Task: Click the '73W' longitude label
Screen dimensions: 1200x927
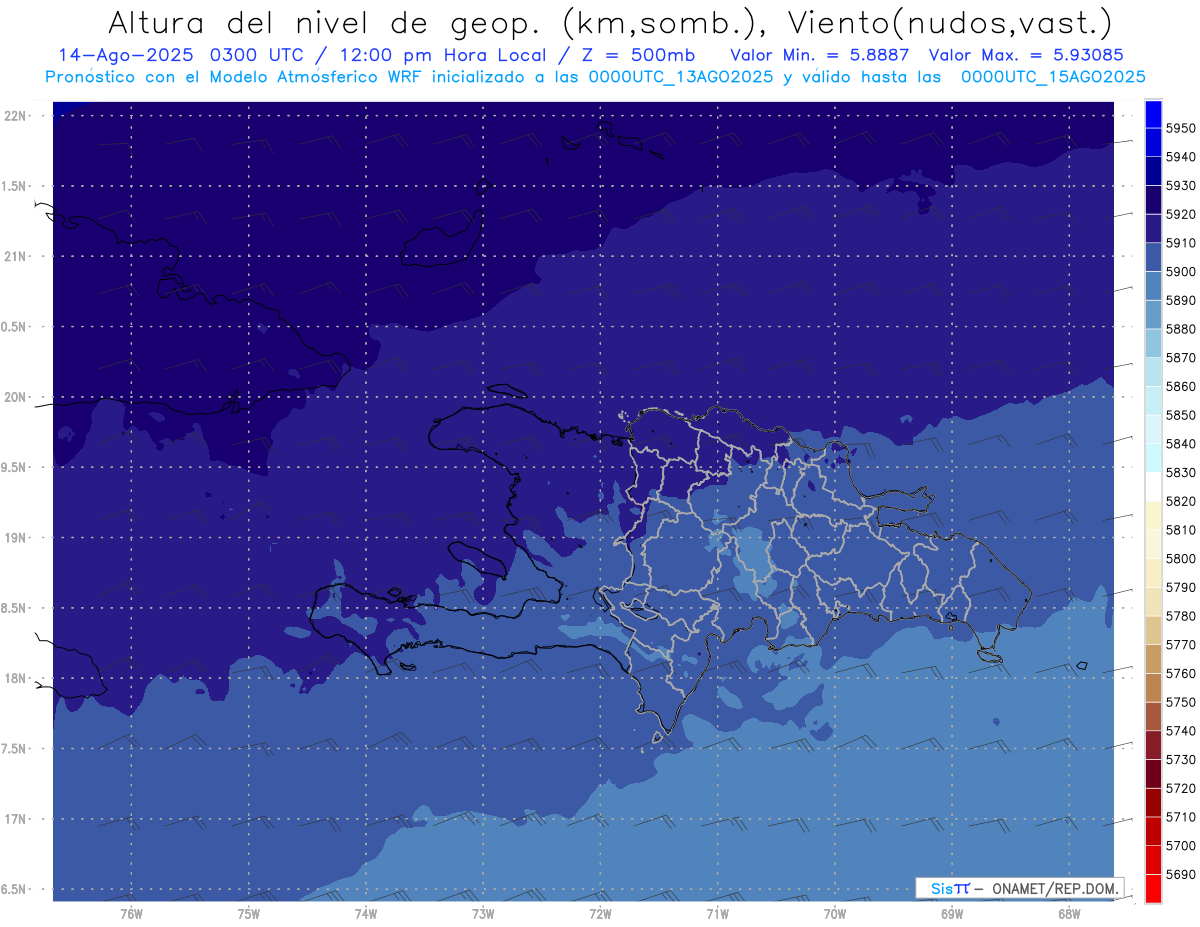Action: click(x=483, y=914)
